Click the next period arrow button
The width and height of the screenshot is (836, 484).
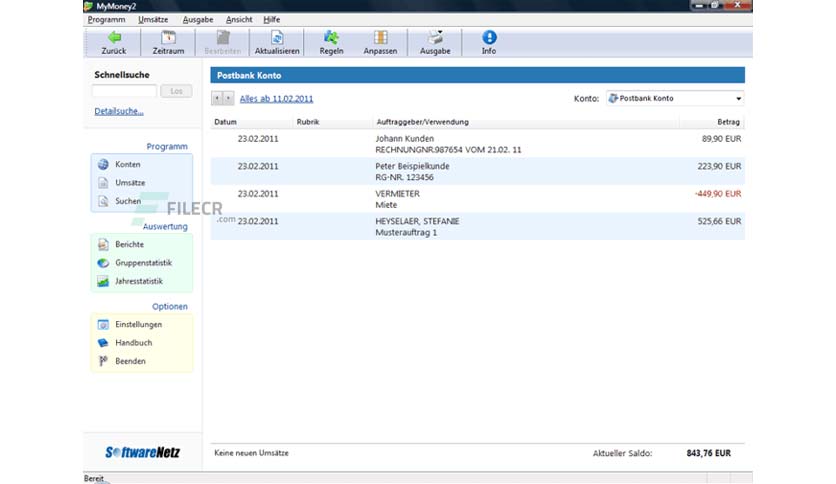(x=228, y=98)
